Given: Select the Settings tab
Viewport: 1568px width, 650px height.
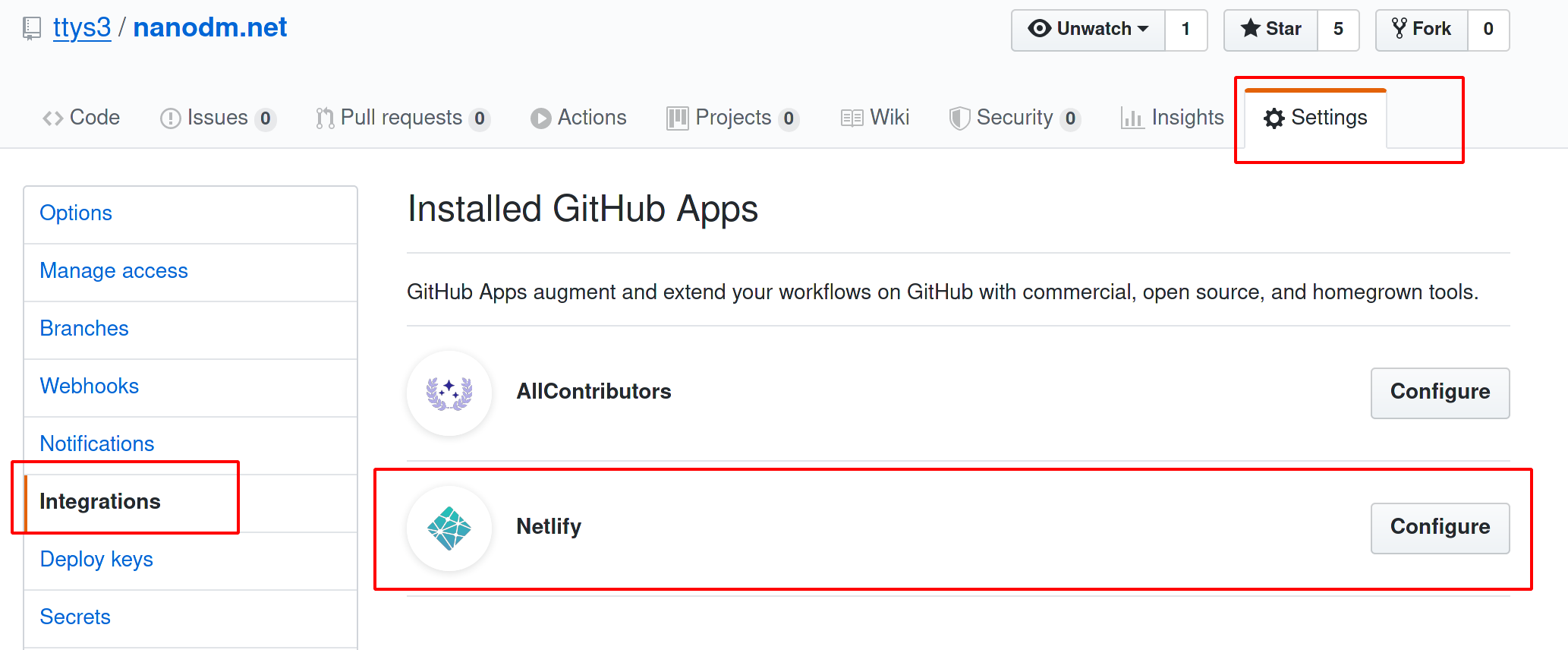Looking at the screenshot, I should click(1315, 118).
